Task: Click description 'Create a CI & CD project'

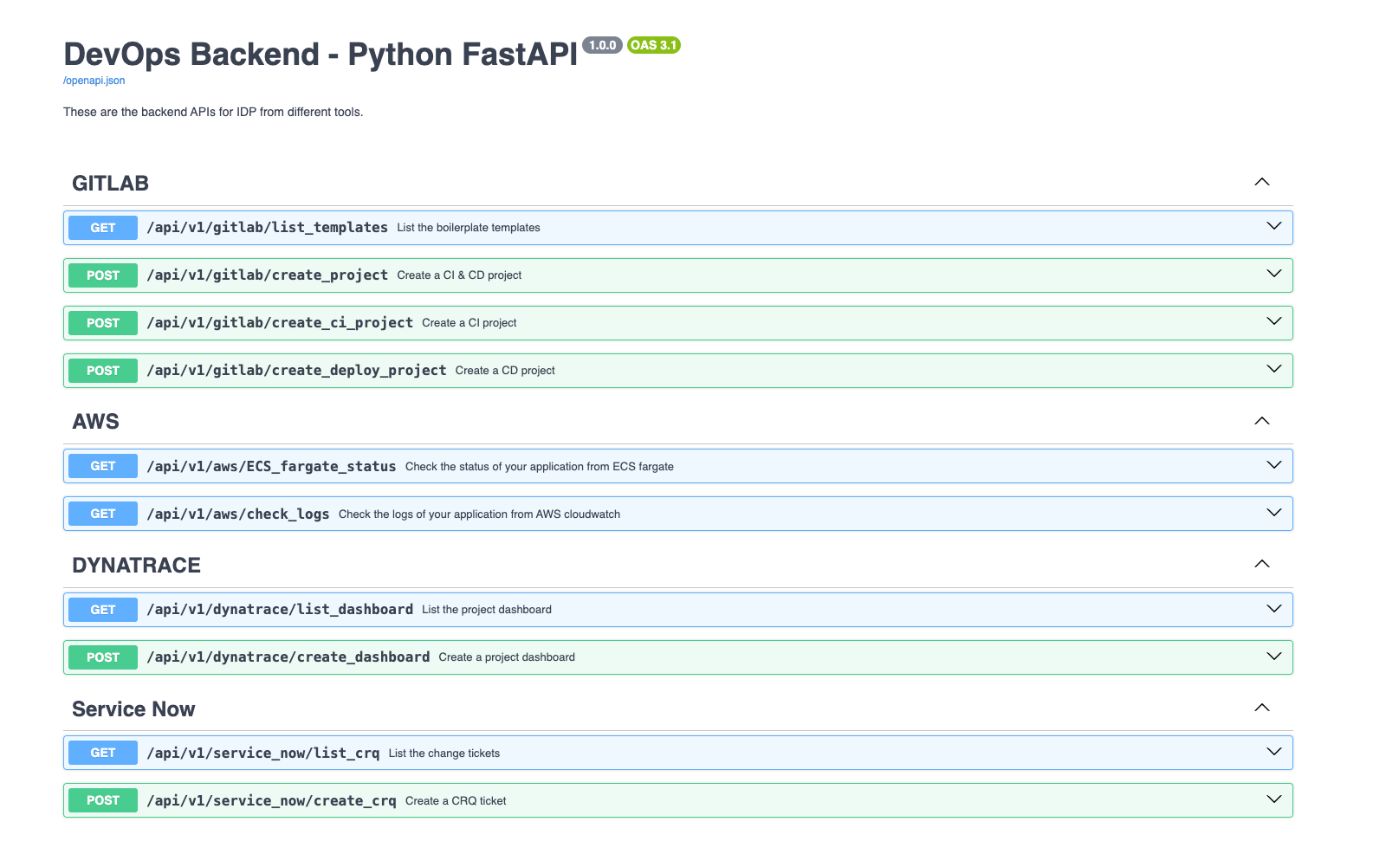Action: 459,275
